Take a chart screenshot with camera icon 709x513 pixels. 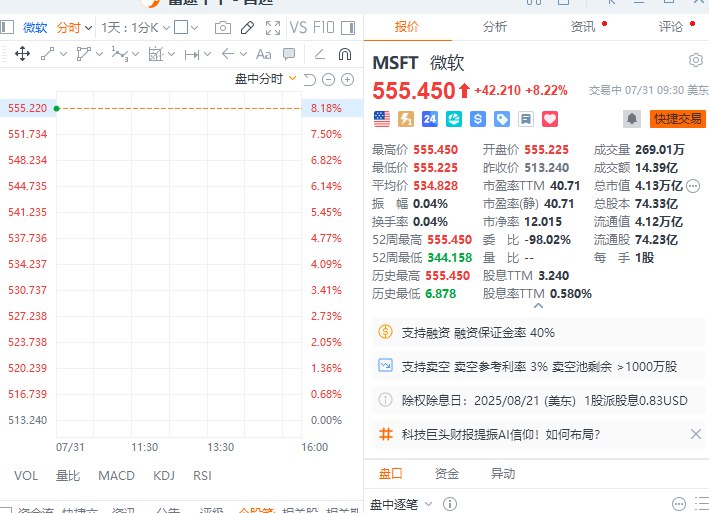222,28
